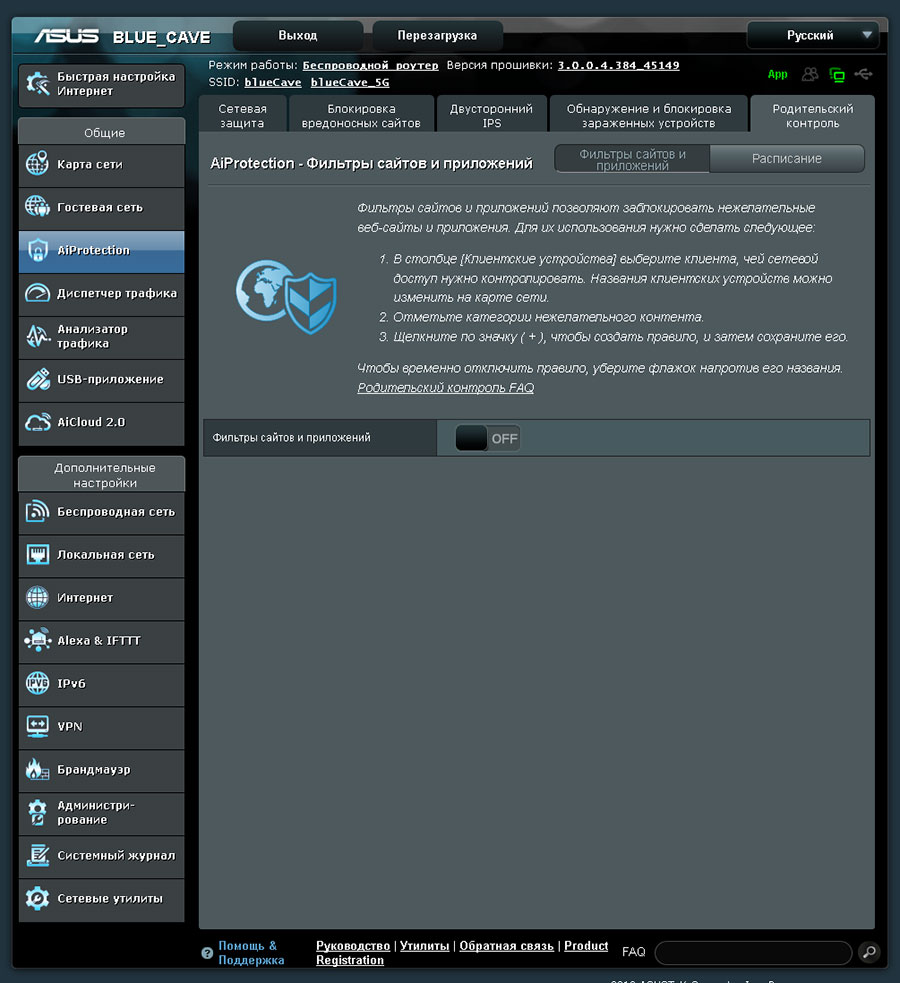Select the Фильтры сайтов и приложений sub-tab

pyautogui.click(x=632, y=159)
